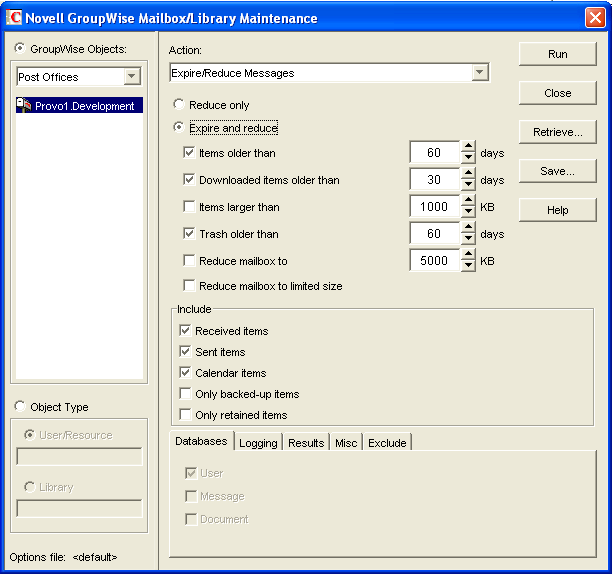The image size is (612, 574).
Task: Click the Provo1.Development post office icon
Action: 23,105
